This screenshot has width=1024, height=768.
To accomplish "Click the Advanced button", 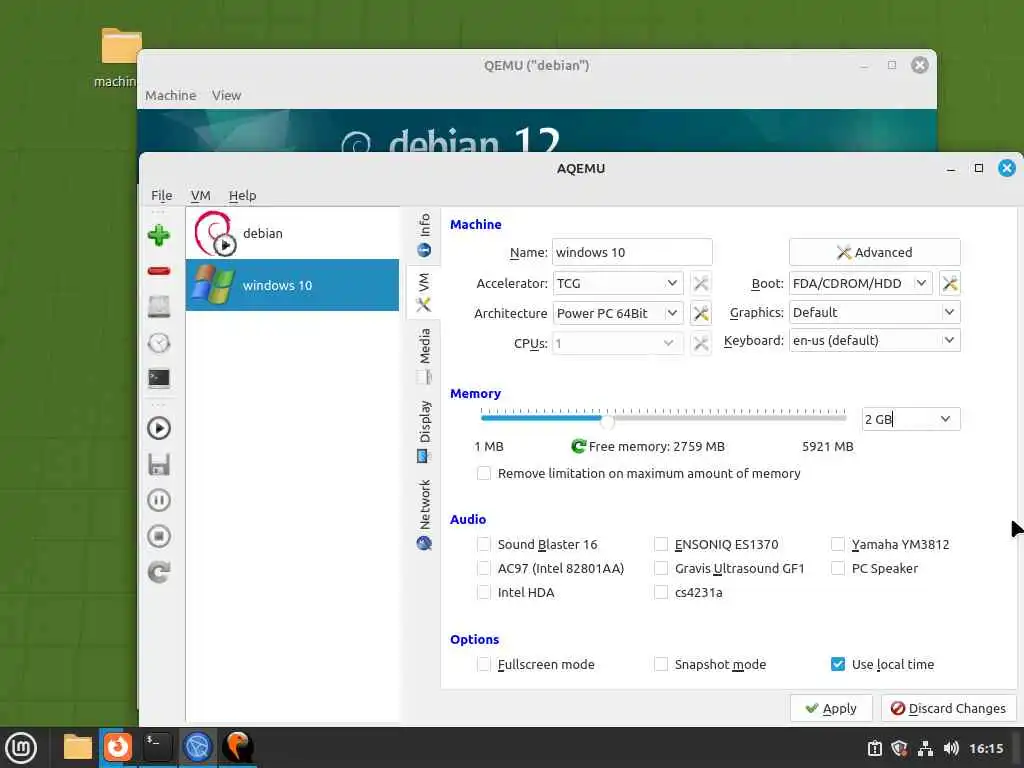I will (875, 252).
